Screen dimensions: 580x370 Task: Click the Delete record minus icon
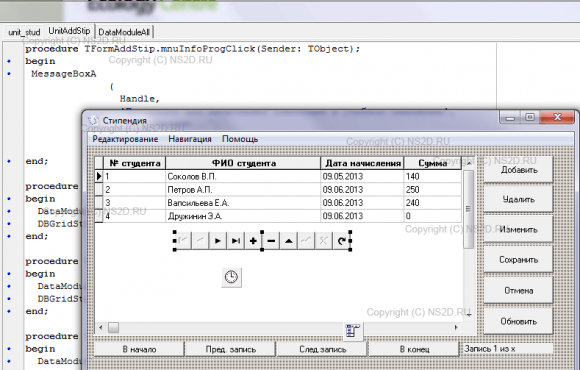[271, 241]
